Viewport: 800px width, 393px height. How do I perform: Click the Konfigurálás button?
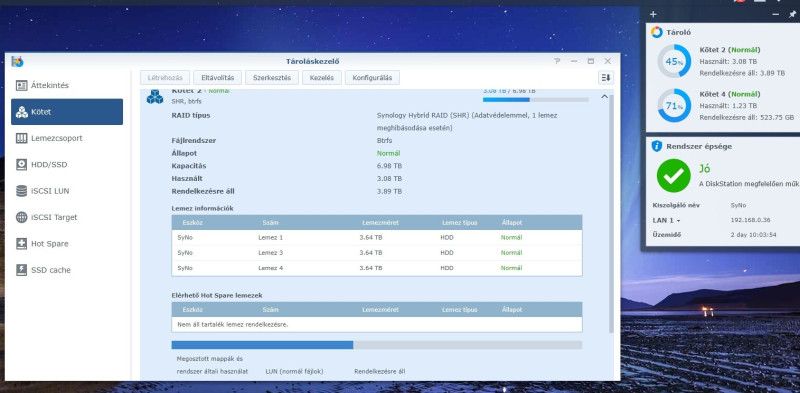(x=372, y=78)
